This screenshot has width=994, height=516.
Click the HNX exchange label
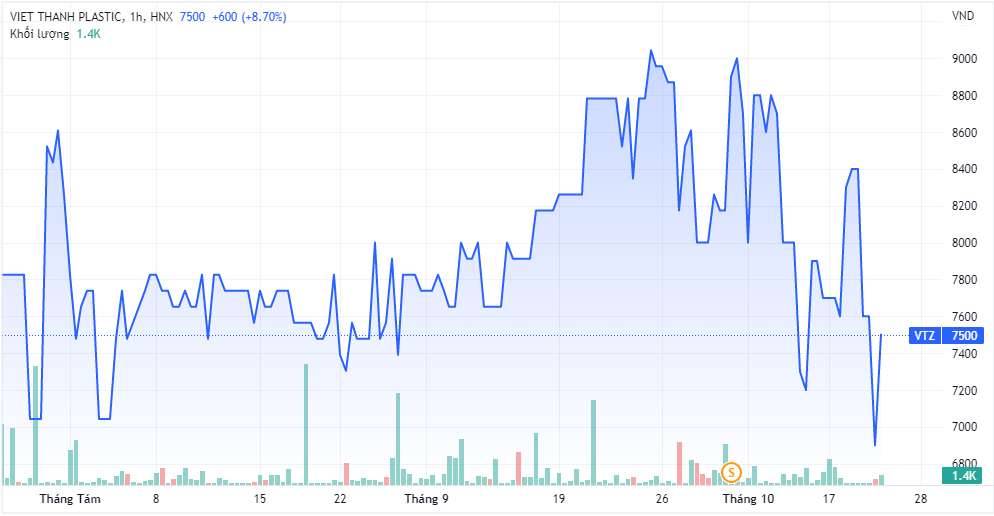(161, 17)
